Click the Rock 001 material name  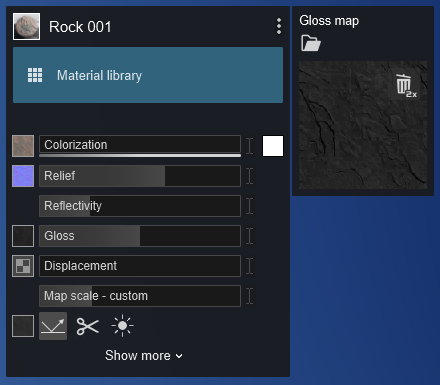click(x=80, y=27)
